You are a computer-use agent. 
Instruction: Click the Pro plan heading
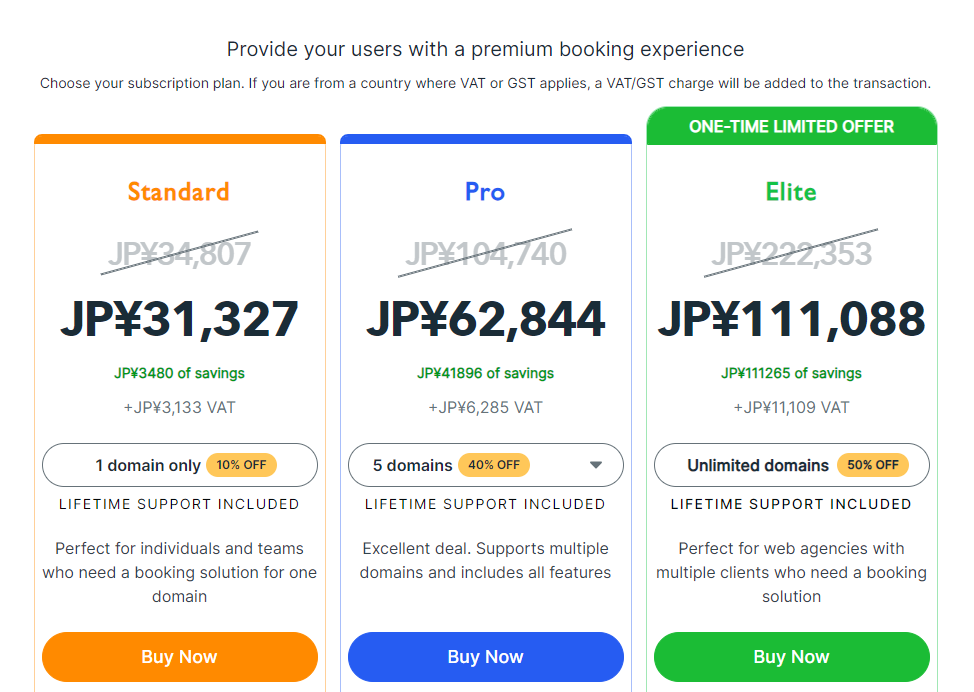tap(485, 191)
